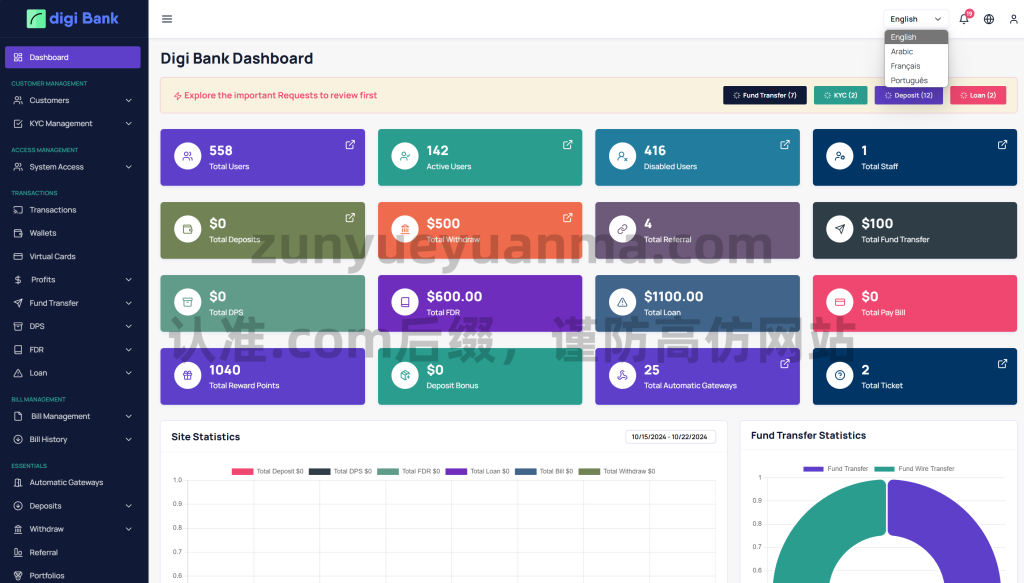Click the Total Fund Transfer plane icon
The width and height of the screenshot is (1024, 583).
840,229
